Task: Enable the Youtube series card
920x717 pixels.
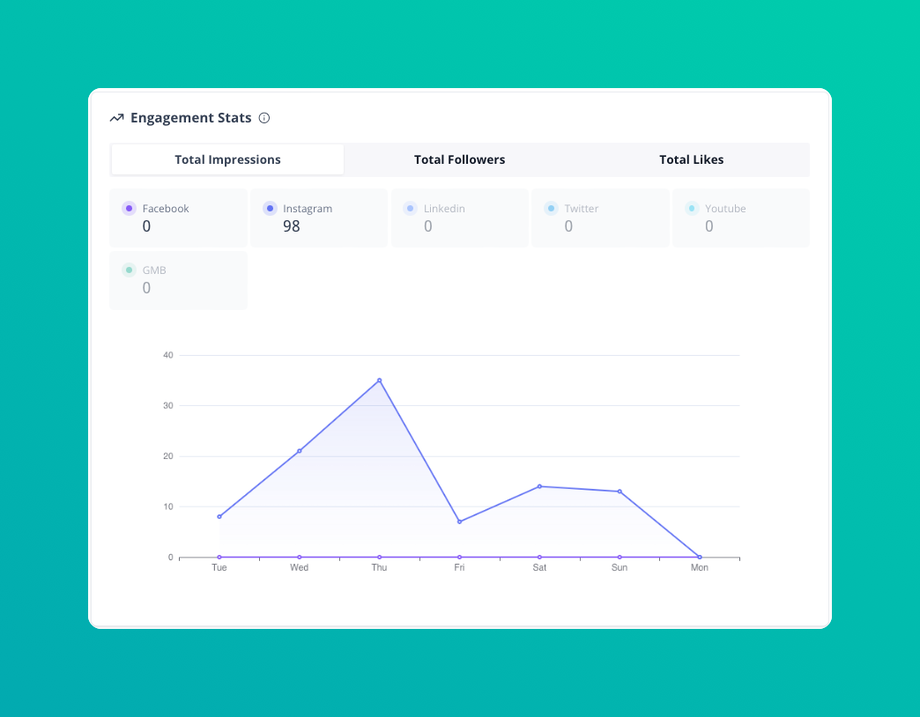Action: coord(741,218)
